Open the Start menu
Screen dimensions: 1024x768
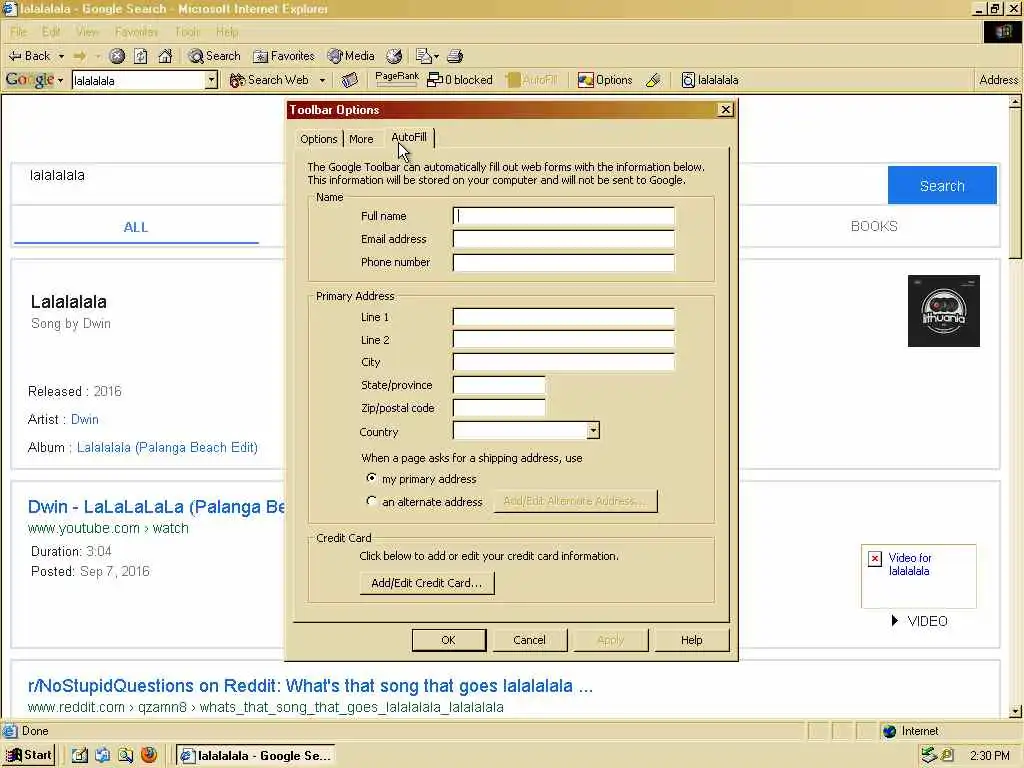tap(28, 756)
